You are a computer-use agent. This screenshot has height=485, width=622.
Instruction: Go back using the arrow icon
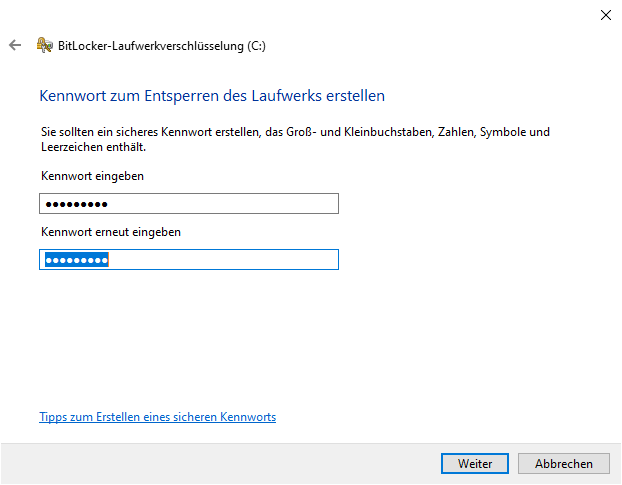pos(14,45)
